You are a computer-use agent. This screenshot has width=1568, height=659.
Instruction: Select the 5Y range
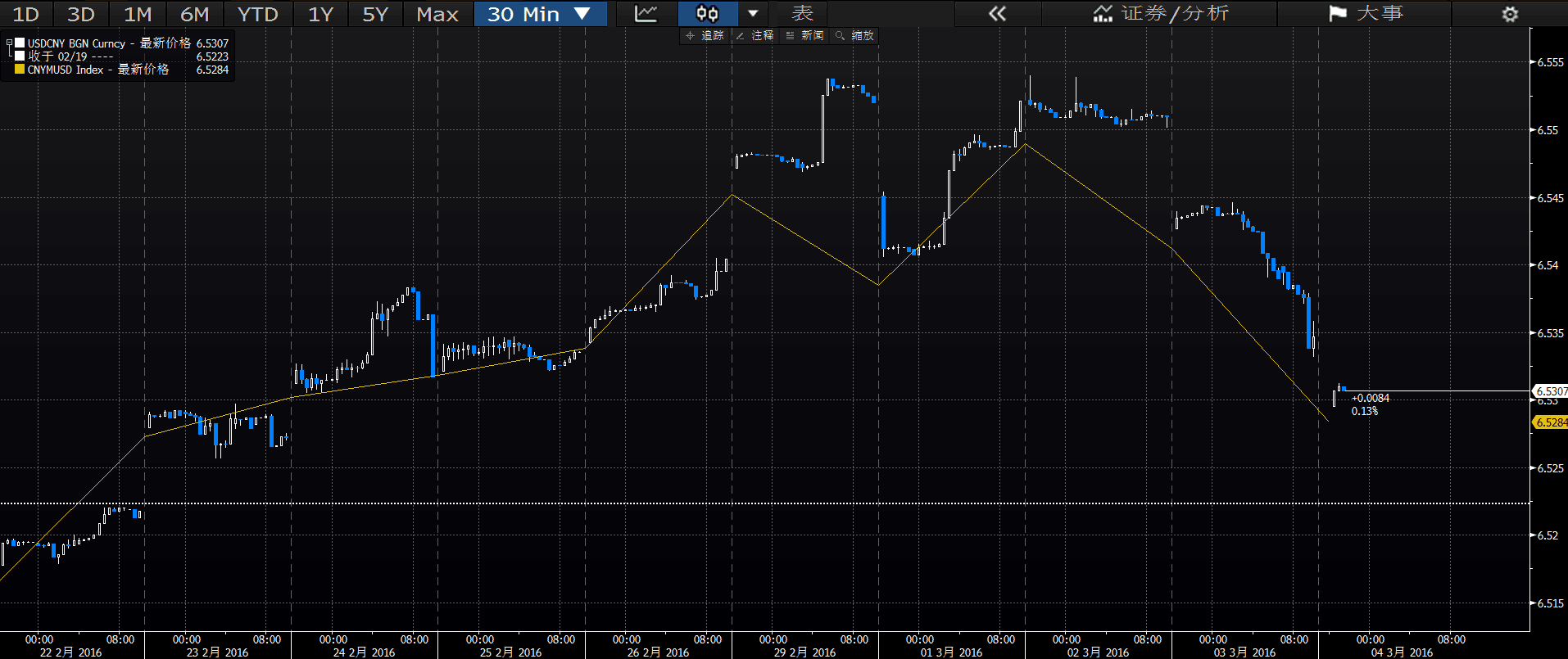tap(375, 14)
